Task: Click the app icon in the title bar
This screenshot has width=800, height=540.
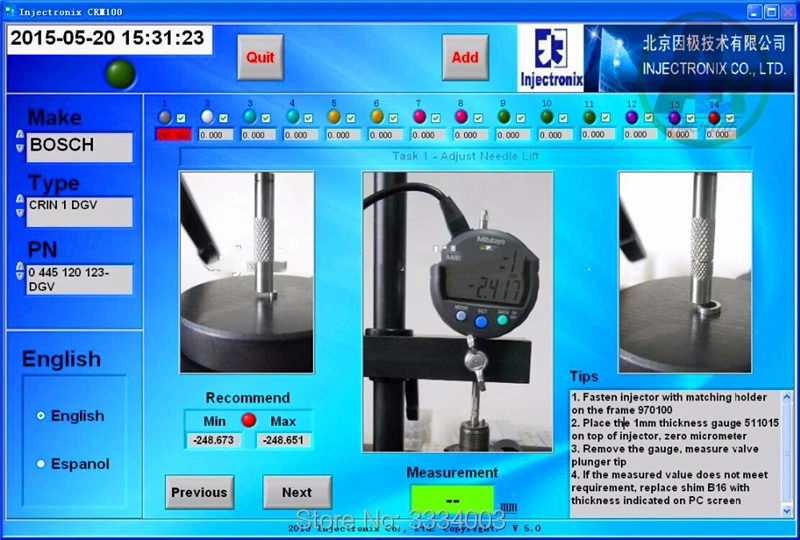Action: point(10,11)
